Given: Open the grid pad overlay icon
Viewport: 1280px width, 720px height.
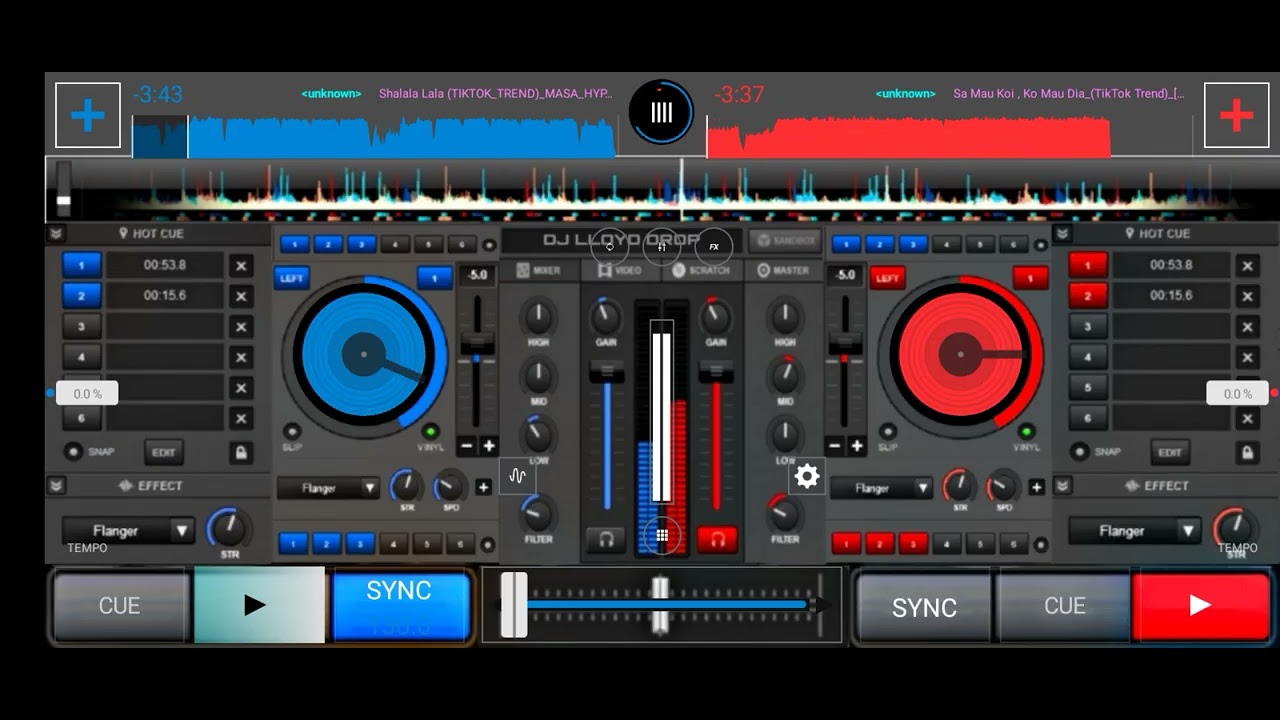Looking at the screenshot, I should point(661,535).
